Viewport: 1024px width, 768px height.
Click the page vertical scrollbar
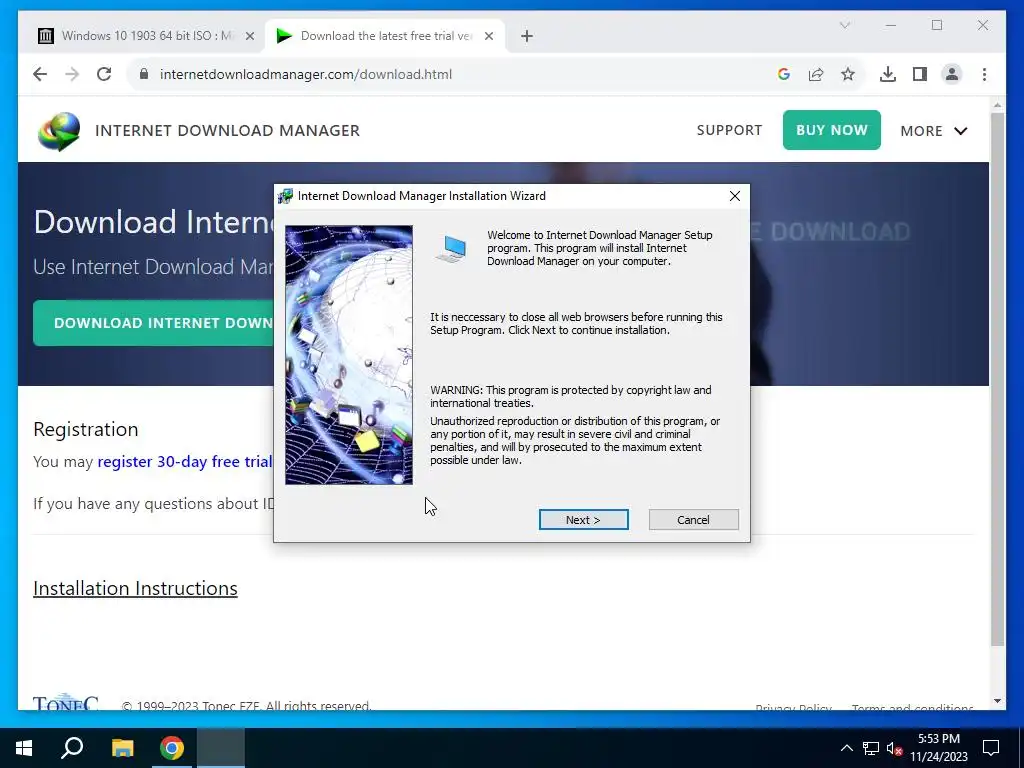coord(997,379)
